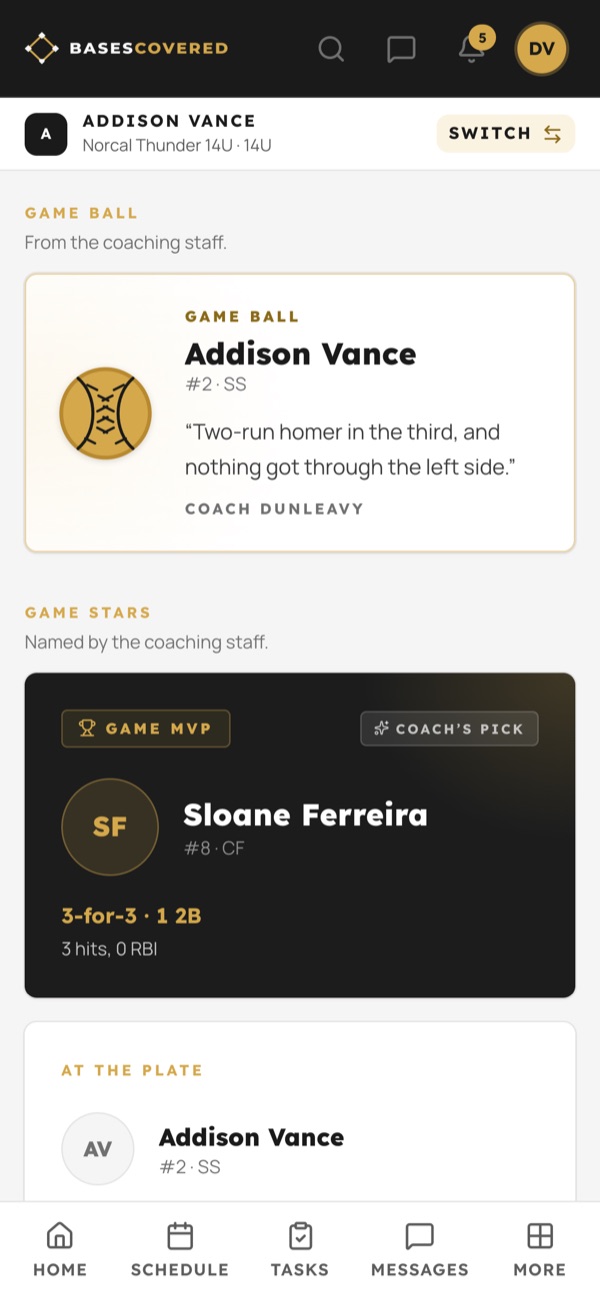
Task: Tap the BasesCovered diamond logo
Action: click(x=41, y=48)
